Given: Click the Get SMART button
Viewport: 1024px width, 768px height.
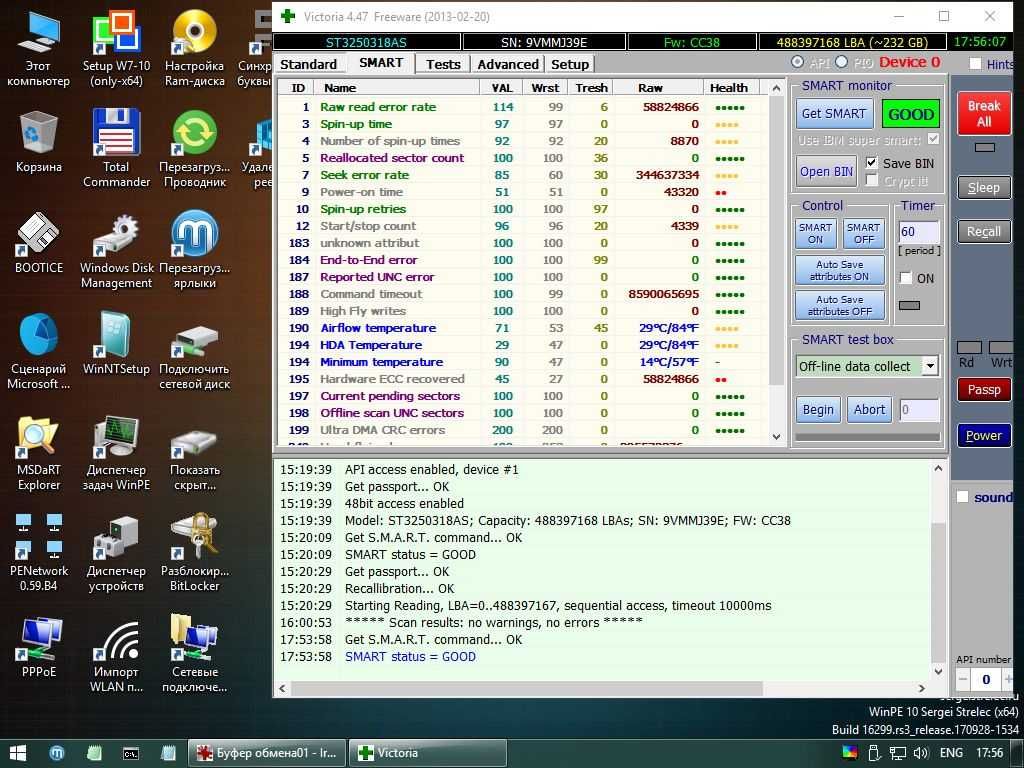Looking at the screenshot, I should click(x=834, y=114).
